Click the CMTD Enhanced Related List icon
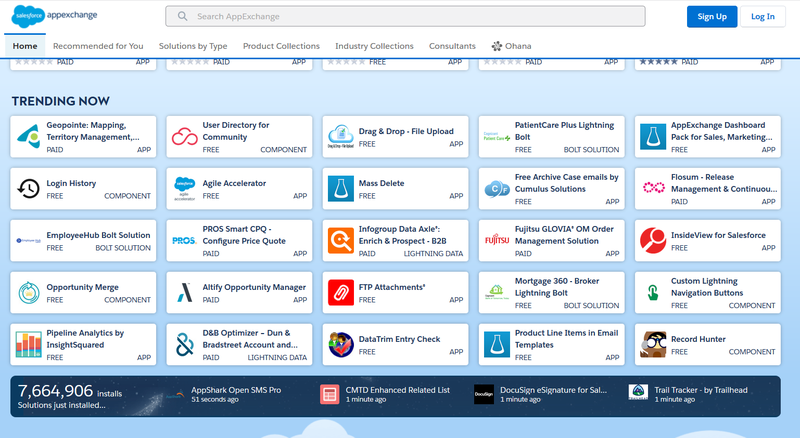This screenshot has width=800, height=438. [x=330, y=395]
